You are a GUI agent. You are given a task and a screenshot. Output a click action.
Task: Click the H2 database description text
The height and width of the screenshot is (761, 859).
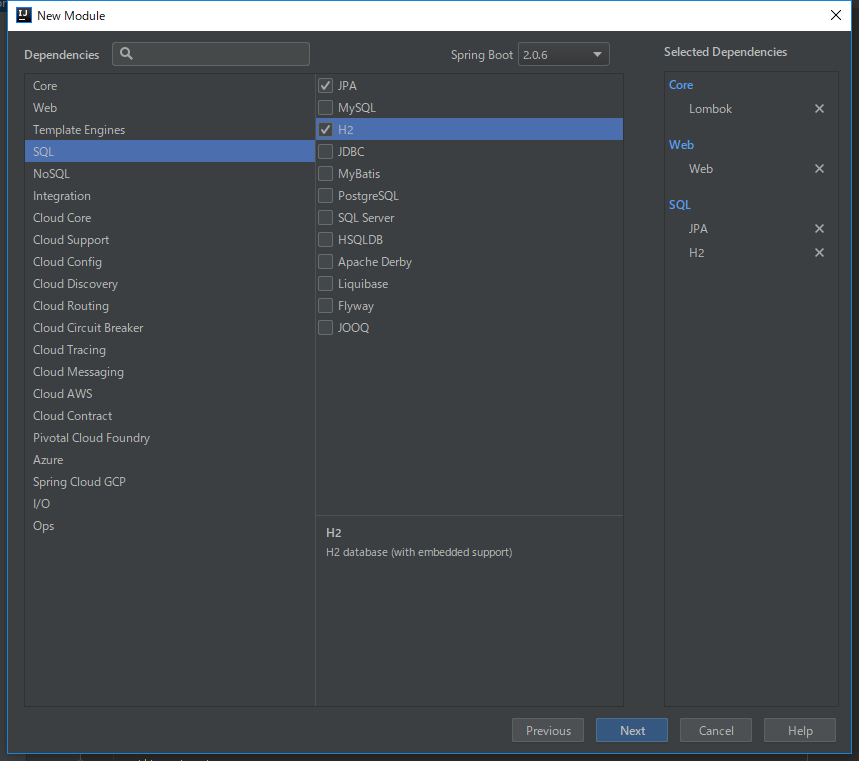(419, 552)
